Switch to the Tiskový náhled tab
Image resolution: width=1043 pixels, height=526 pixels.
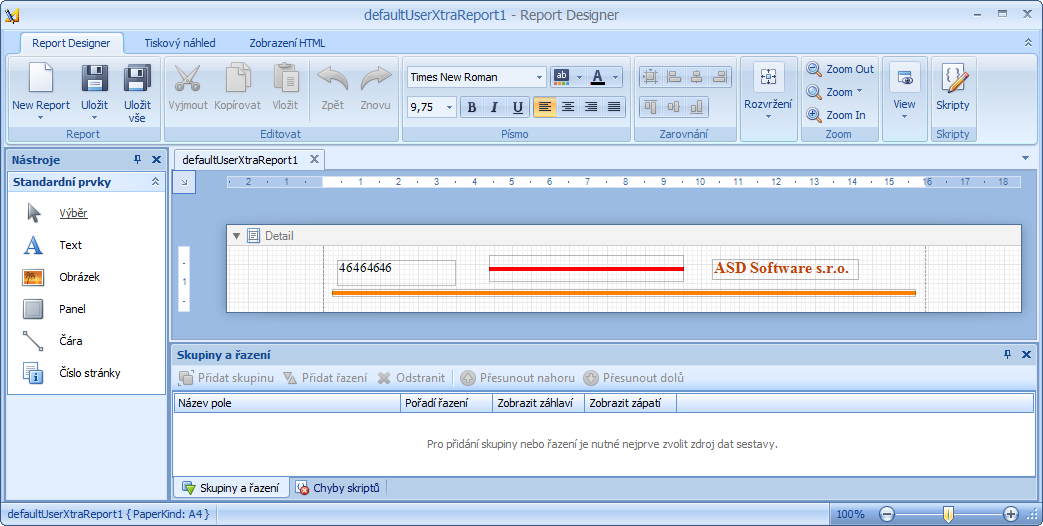180,43
